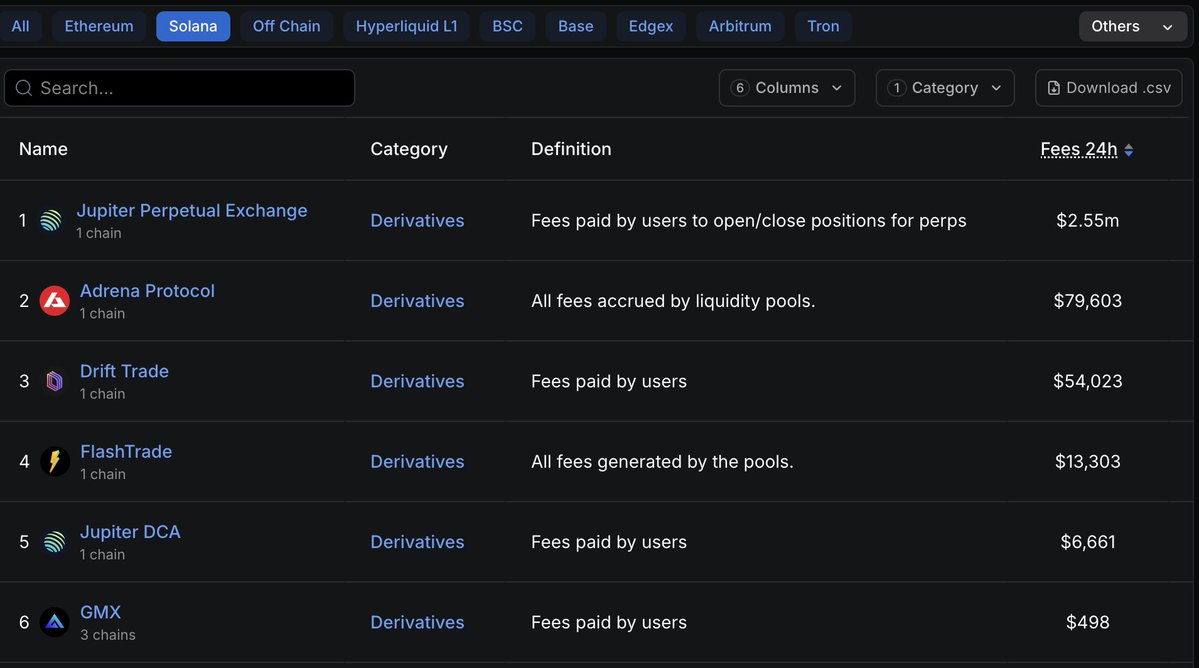Open GMX protocol link

101,612
